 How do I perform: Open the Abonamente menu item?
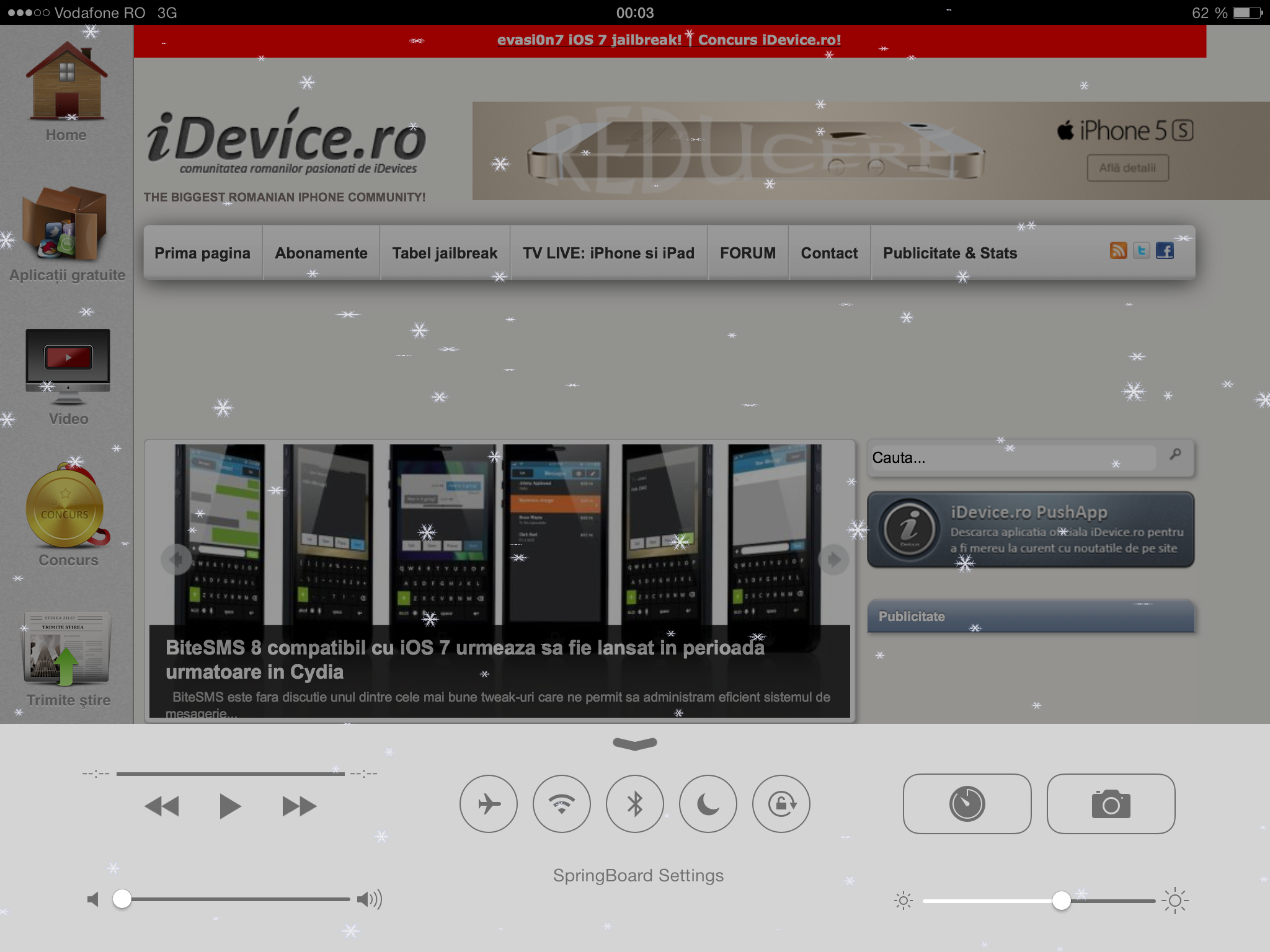[x=321, y=253]
